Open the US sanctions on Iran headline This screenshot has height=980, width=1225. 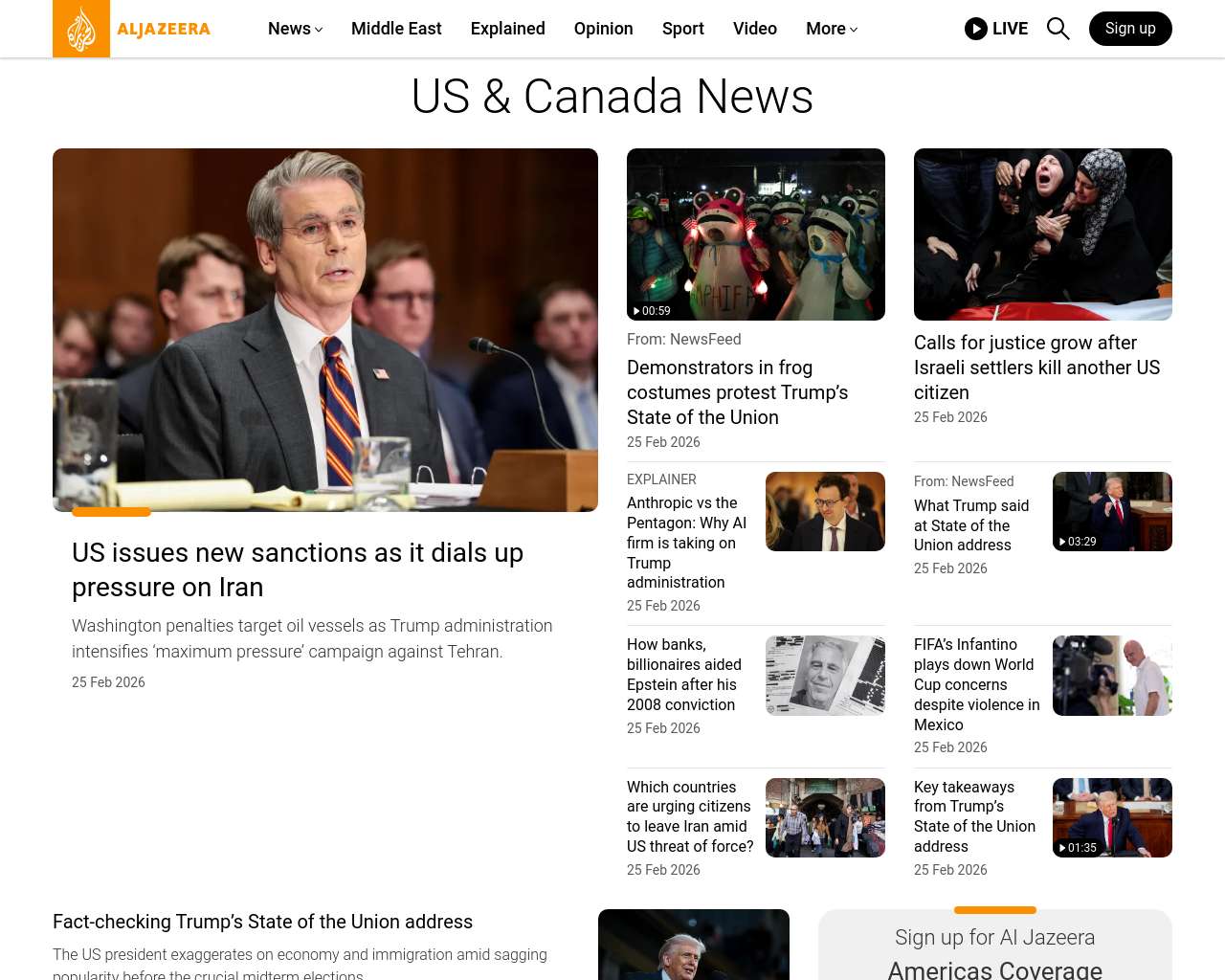[x=298, y=569]
